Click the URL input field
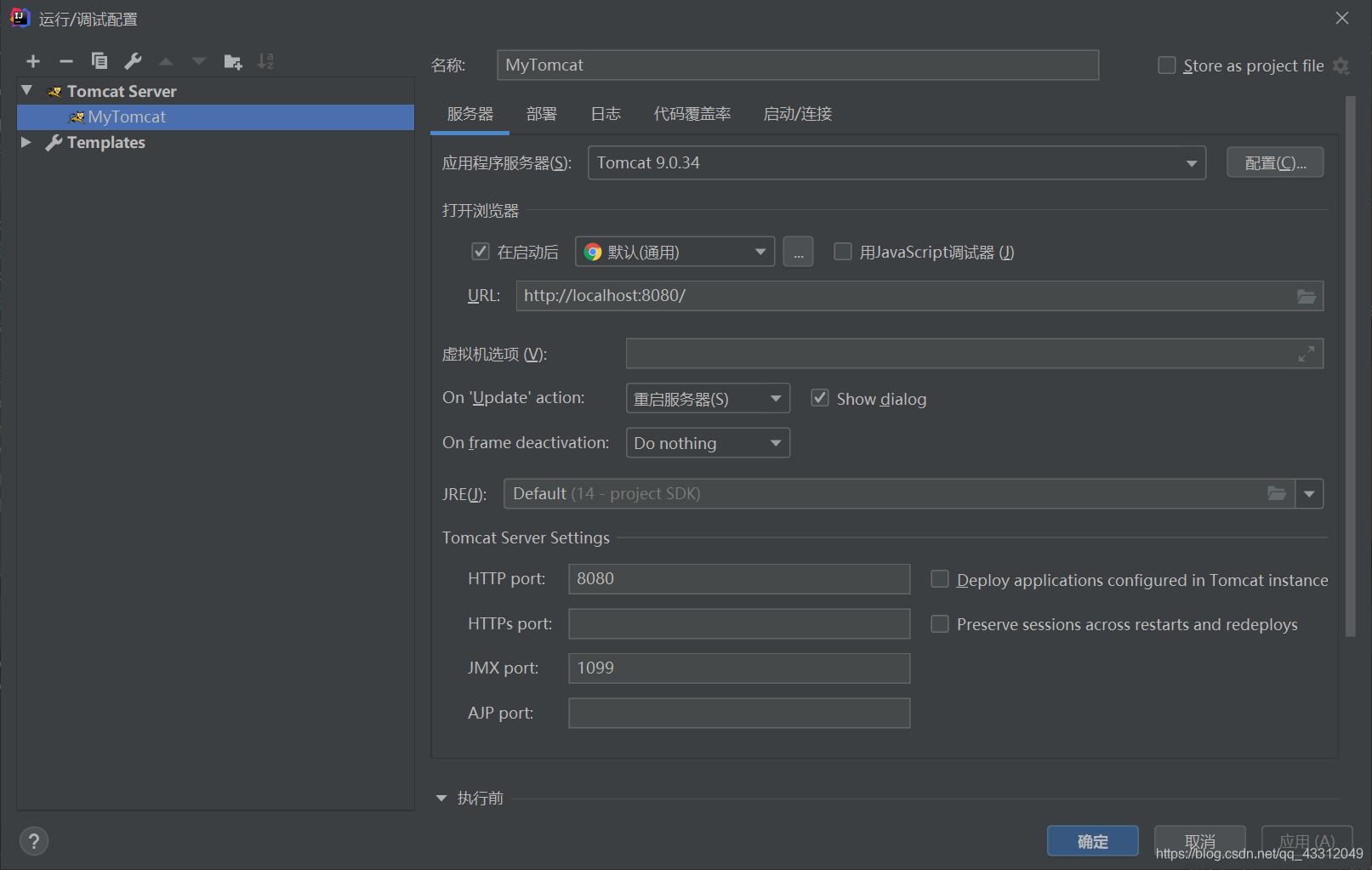 point(919,296)
